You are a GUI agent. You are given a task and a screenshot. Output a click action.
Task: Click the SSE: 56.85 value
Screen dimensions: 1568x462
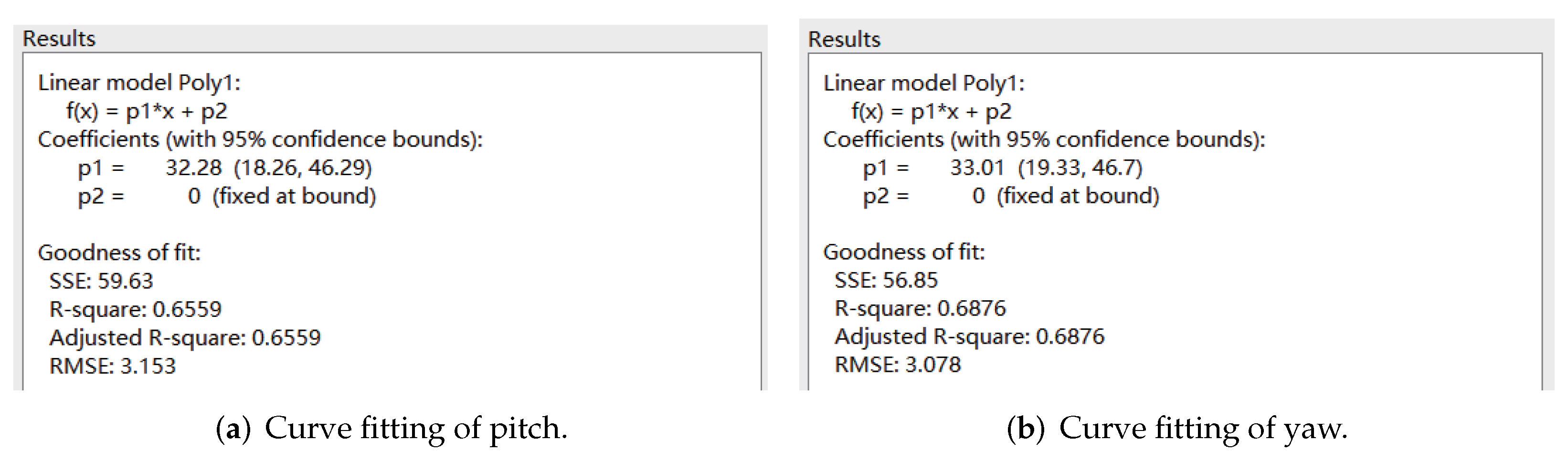click(x=886, y=280)
